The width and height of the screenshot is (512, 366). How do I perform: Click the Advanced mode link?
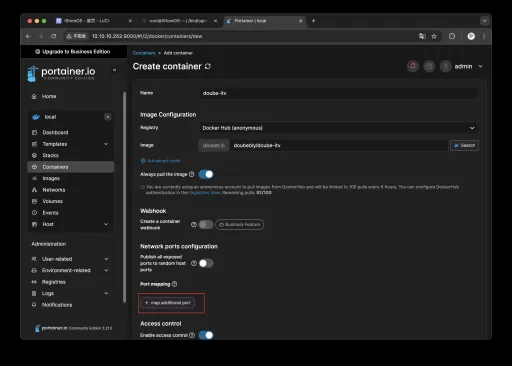161,161
